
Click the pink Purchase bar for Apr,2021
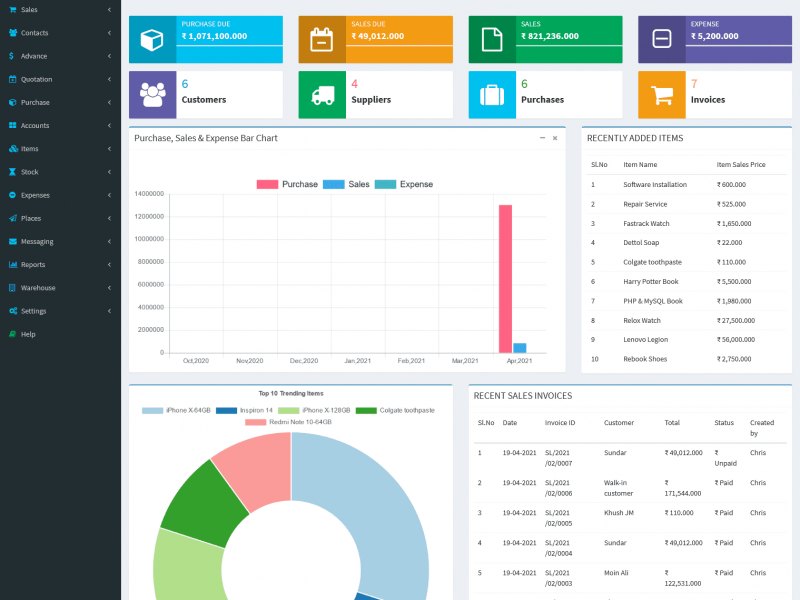(x=505, y=279)
